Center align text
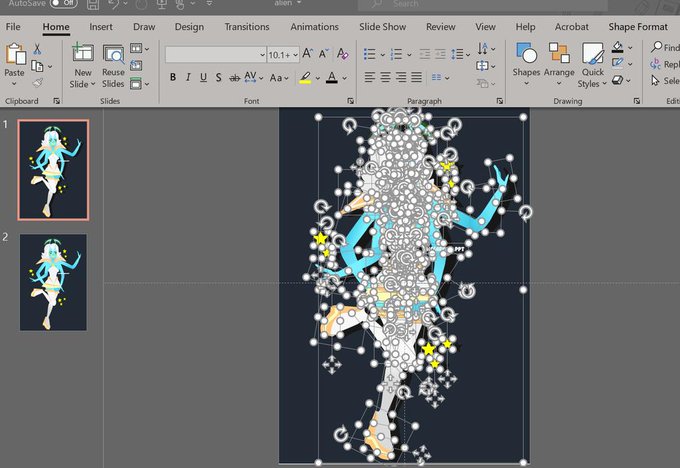Viewport: 680px width, 468px height. click(x=385, y=78)
